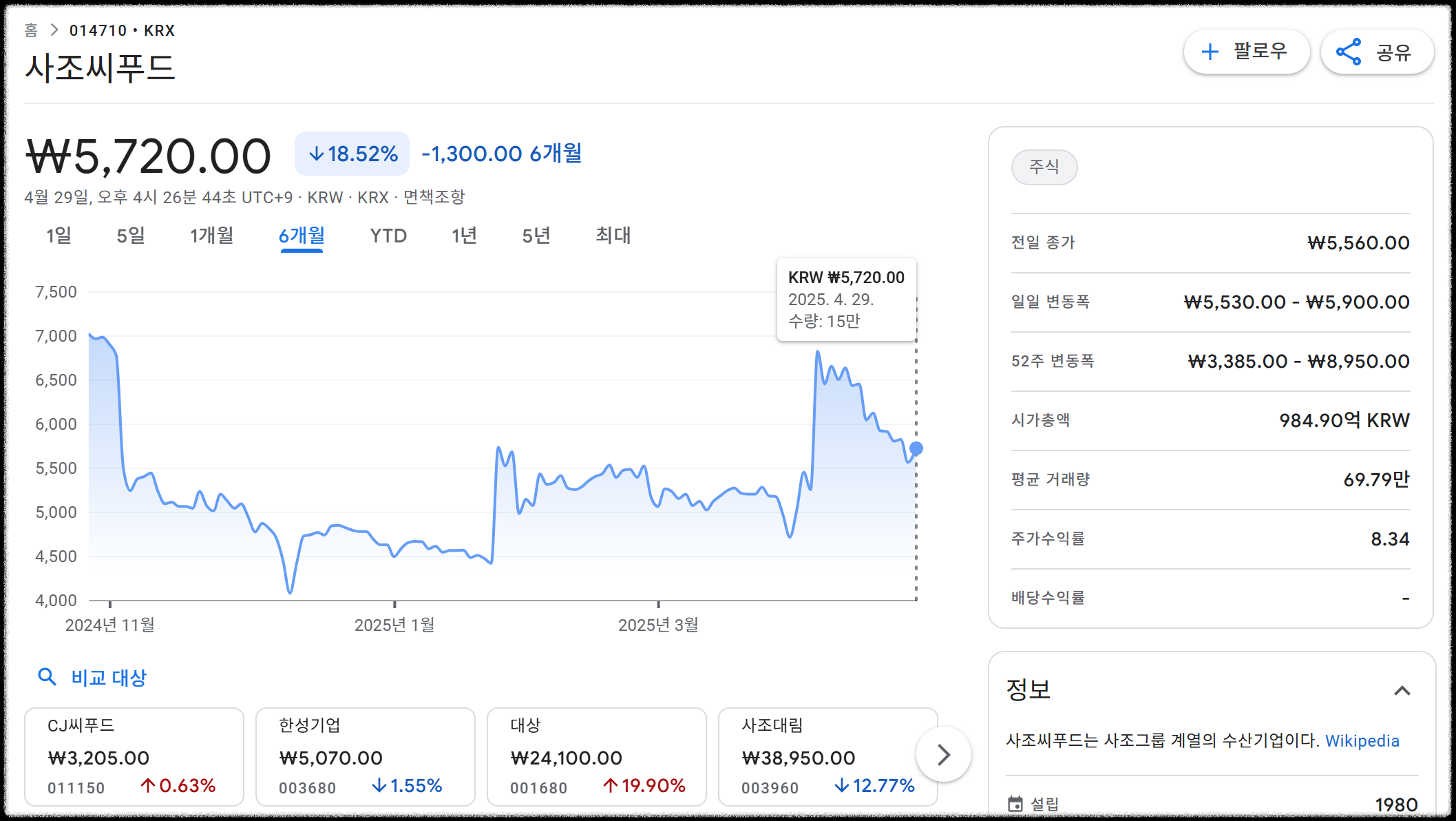Viewport: 1456px width, 821px height.
Task: Click the plus icon in 팔로우 button
Action: tap(1210, 52)
